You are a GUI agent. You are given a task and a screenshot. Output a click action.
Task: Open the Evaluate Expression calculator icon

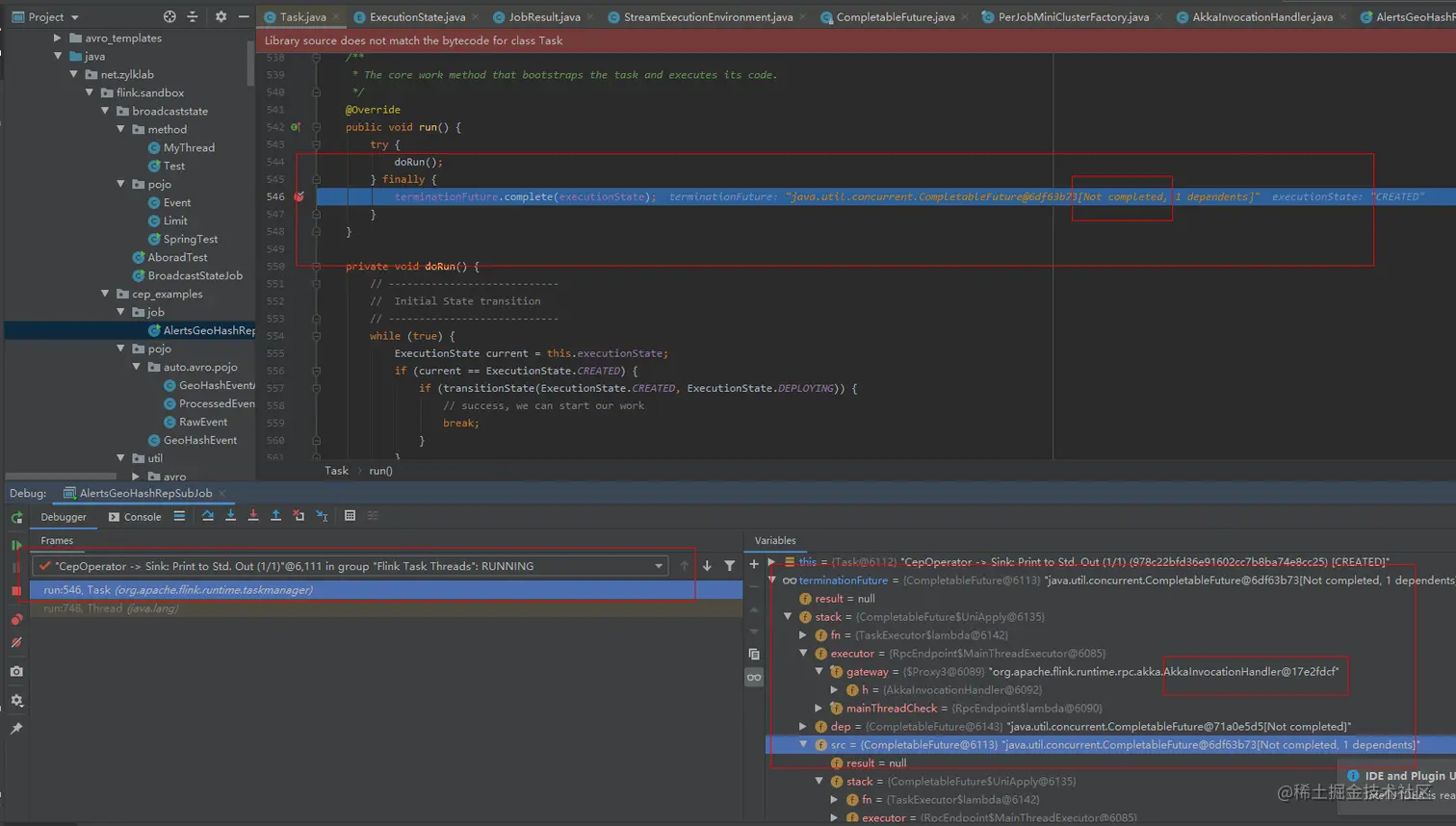pos(350,516)
